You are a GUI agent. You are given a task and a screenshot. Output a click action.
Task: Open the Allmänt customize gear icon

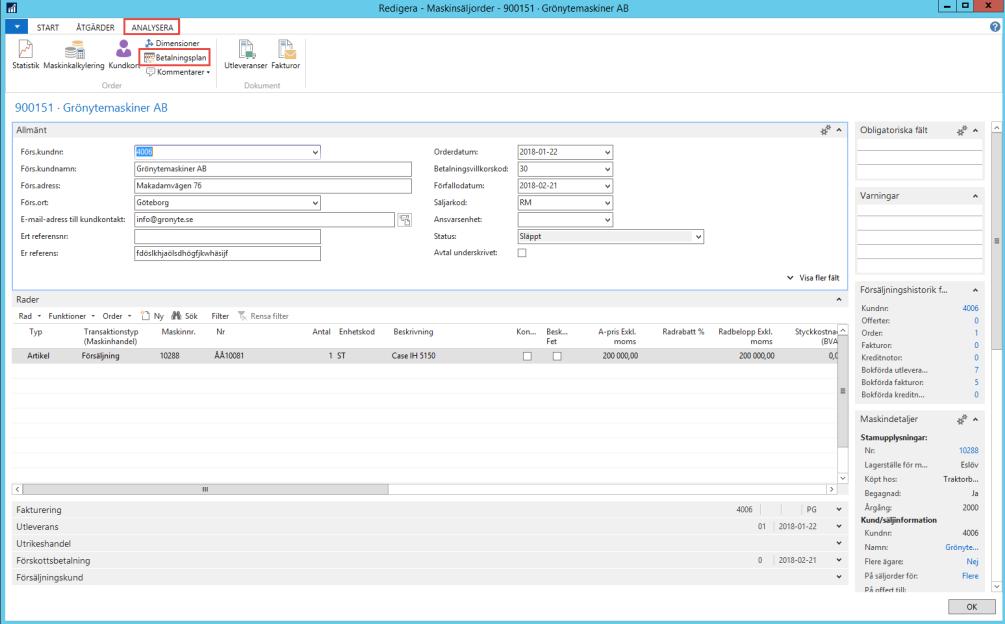point(826,130)
